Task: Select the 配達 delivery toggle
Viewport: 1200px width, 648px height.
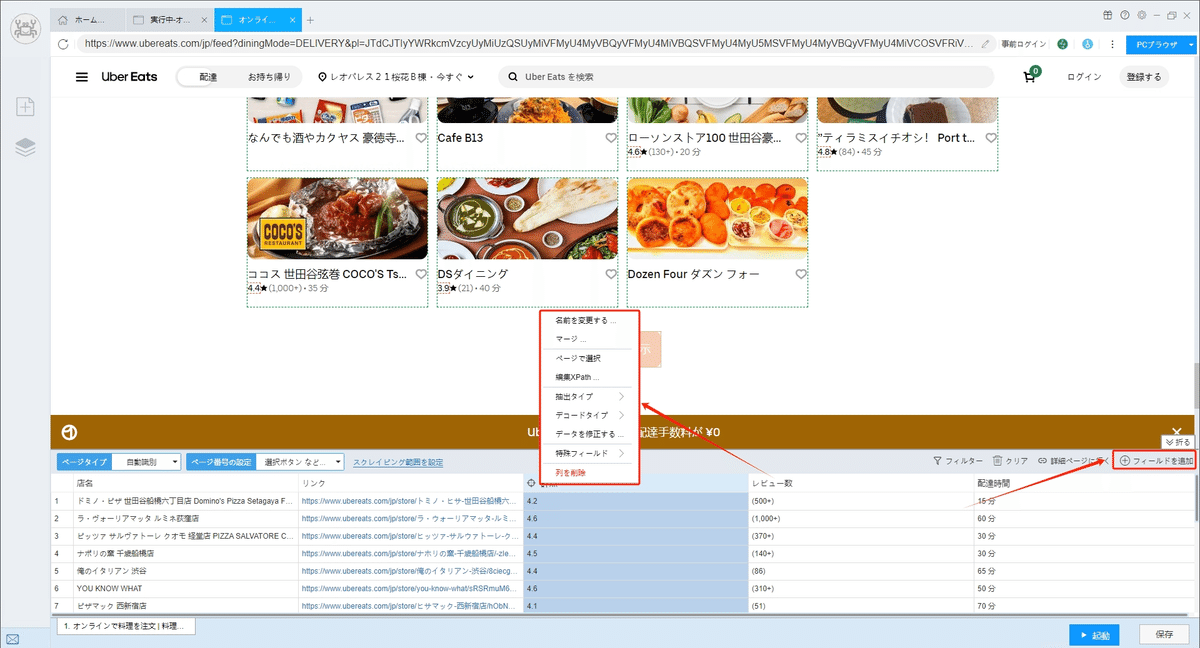Action: [208, 77]
